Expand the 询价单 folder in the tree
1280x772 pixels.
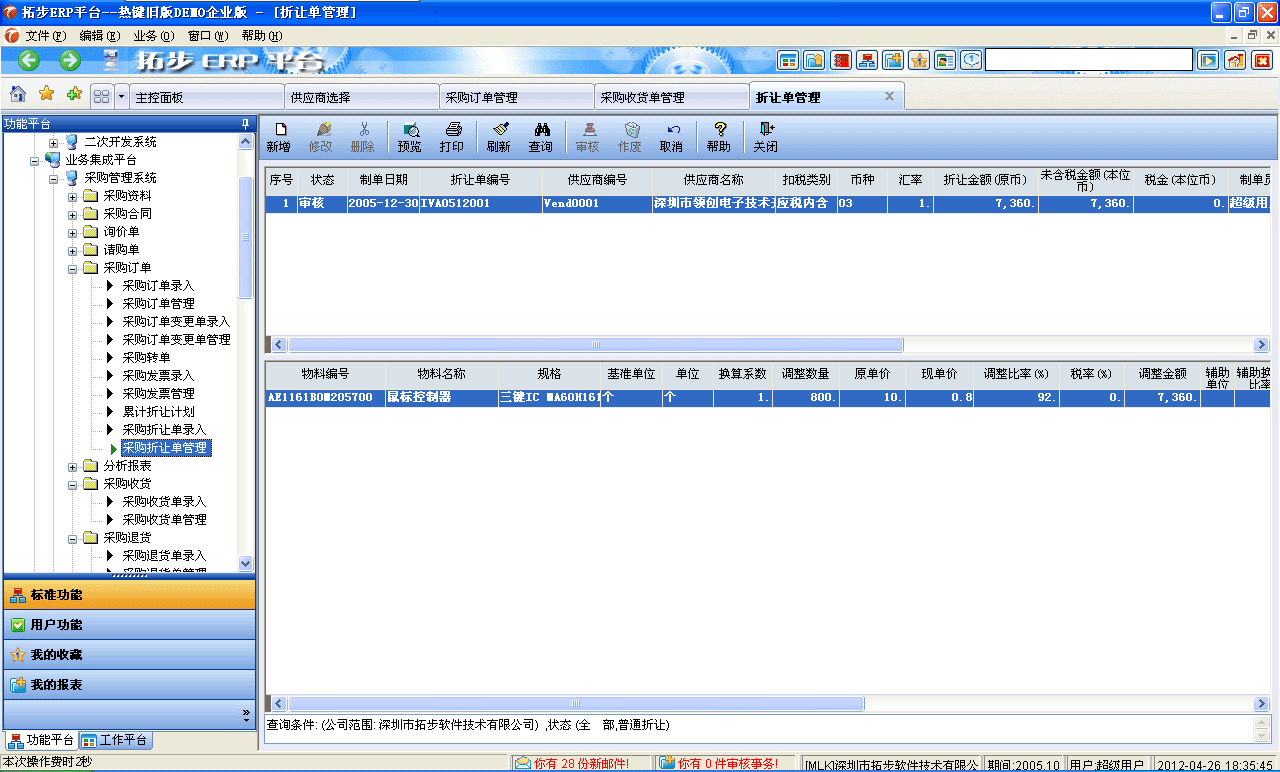click(x=70, y=231)
